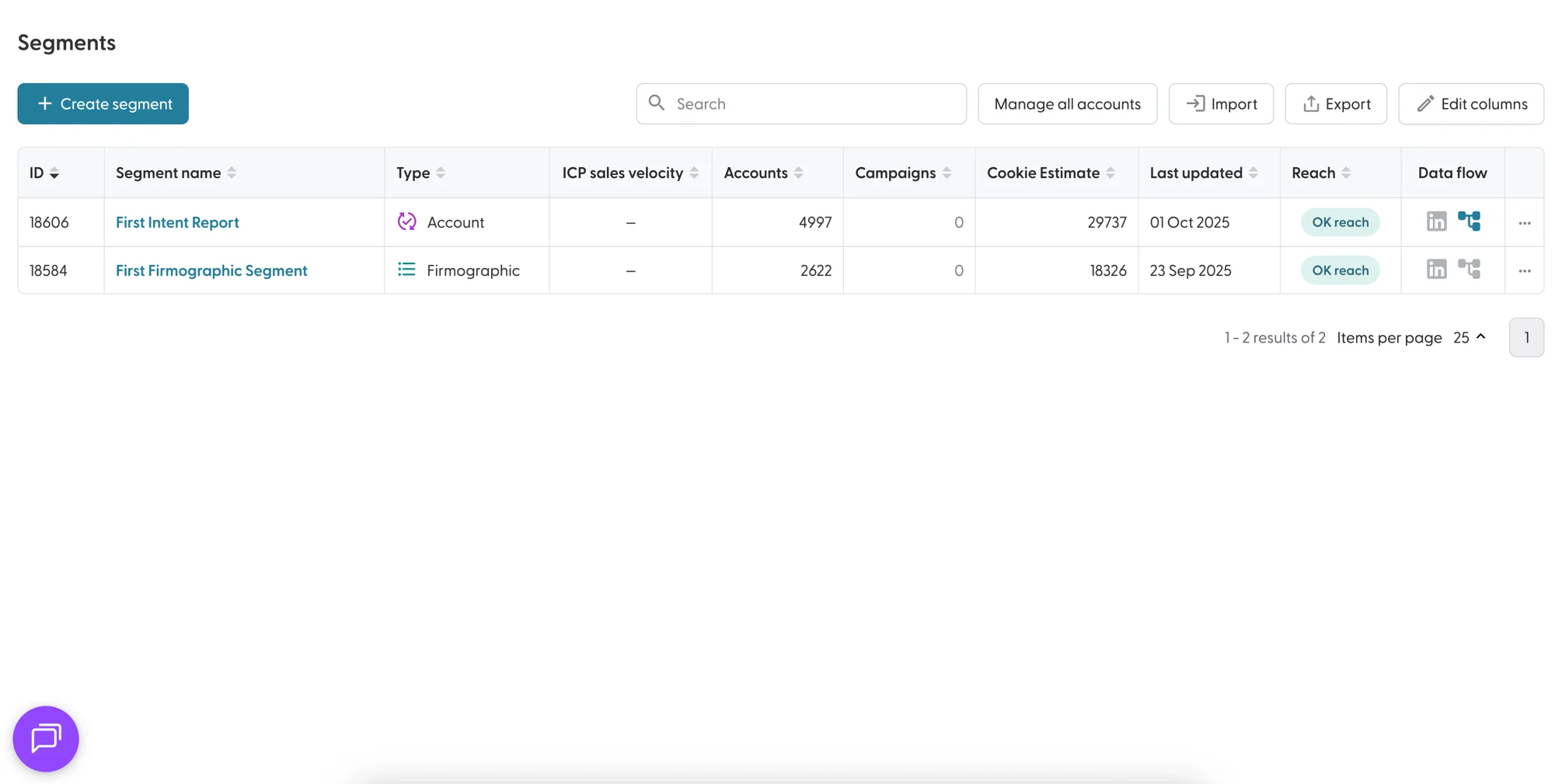The image size is (1562, 784).
Task: Click the search magnifier icon
Action: [x=657, y=103]
